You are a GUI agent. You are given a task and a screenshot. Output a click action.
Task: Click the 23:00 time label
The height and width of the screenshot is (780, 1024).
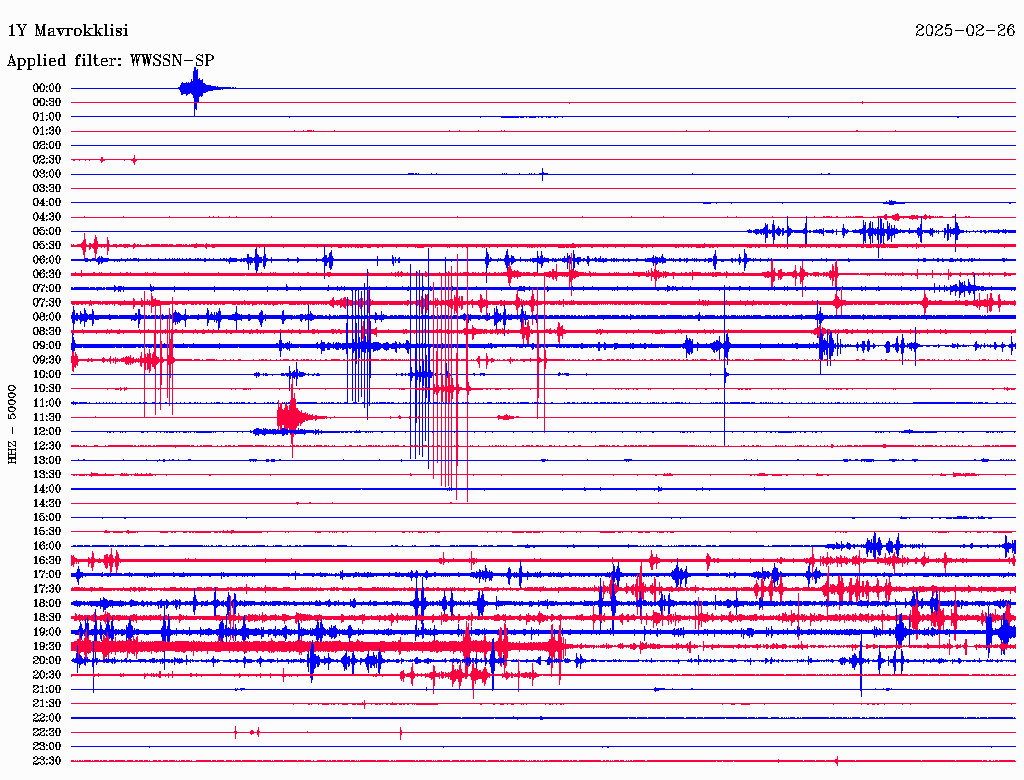(47, 747)
